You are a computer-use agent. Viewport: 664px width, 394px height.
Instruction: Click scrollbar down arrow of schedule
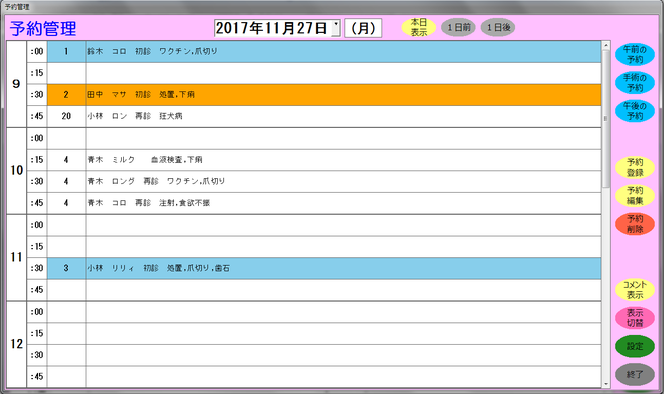(606, 384)
